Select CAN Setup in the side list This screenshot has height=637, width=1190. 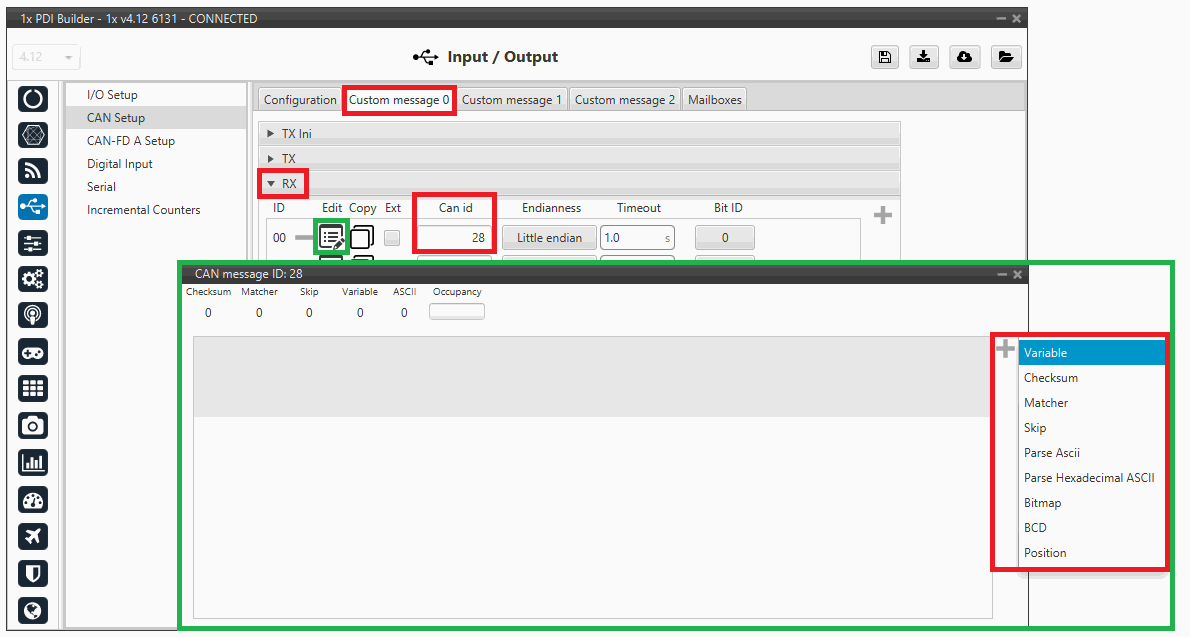coord(156,118)
